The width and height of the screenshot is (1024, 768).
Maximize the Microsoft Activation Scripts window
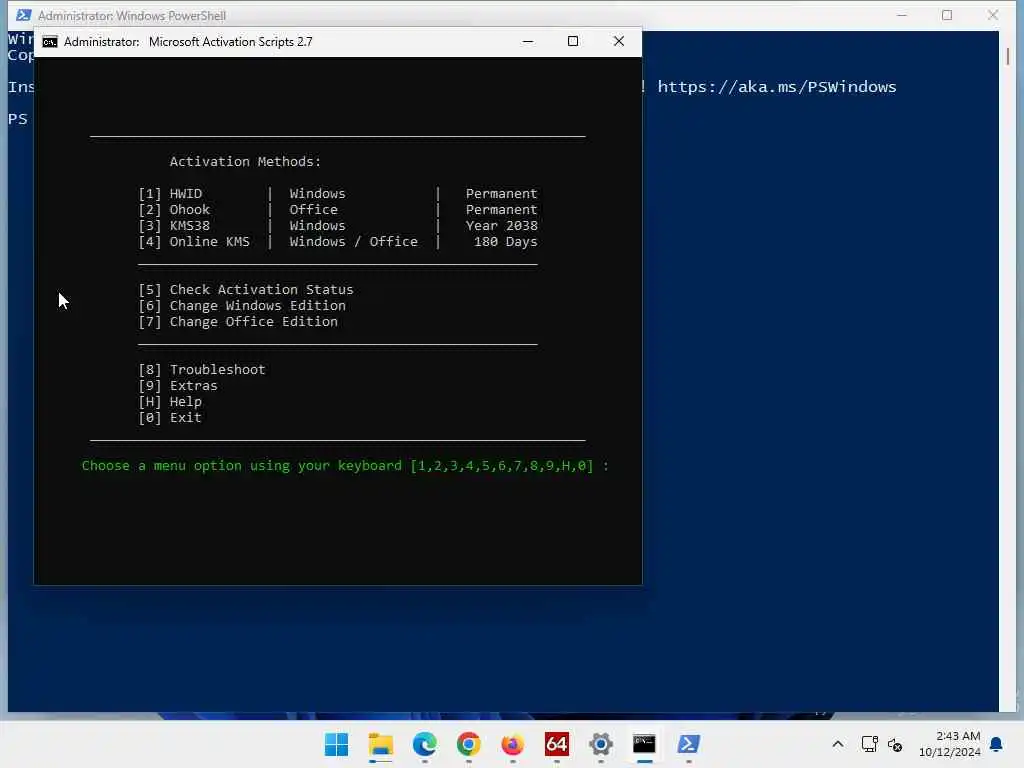point(573,42)
